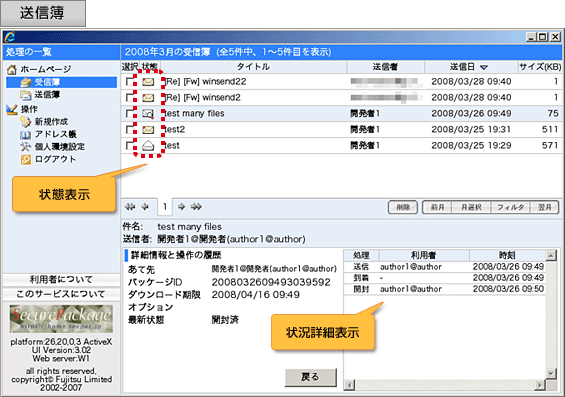Click the 利用者 history column header

(424, 255)
